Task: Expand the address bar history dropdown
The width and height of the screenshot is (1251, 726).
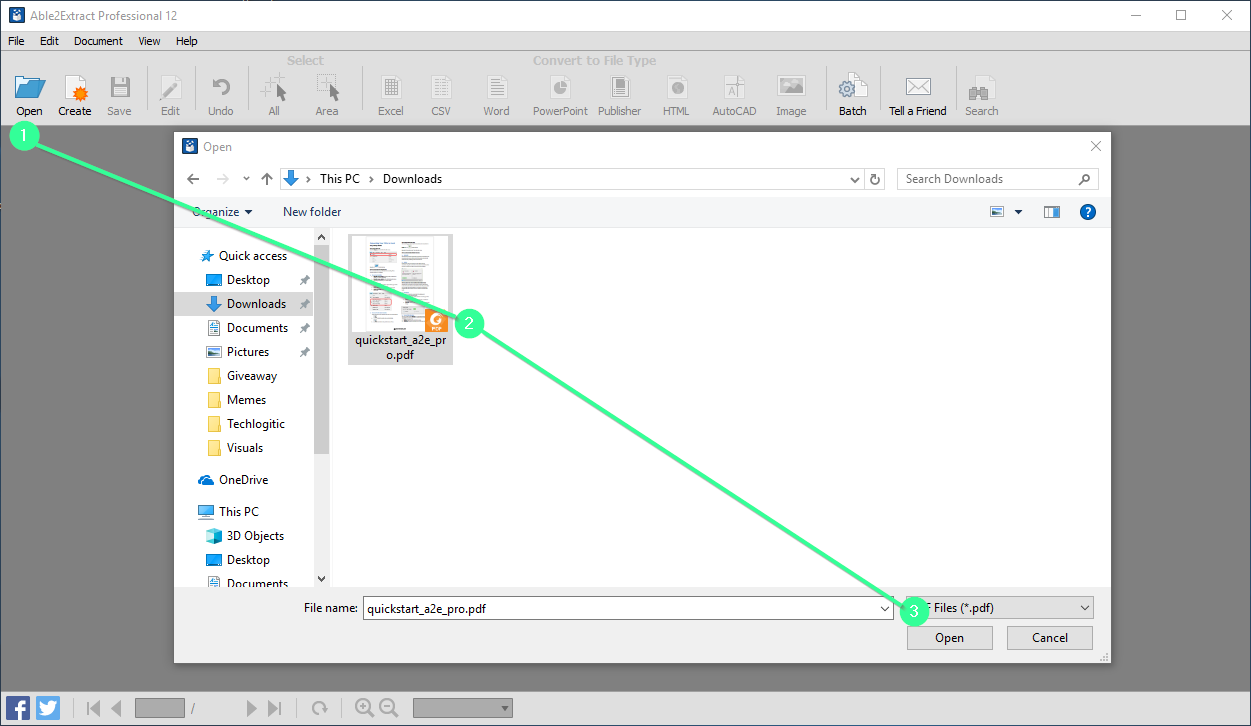Action: coord(855,180)
